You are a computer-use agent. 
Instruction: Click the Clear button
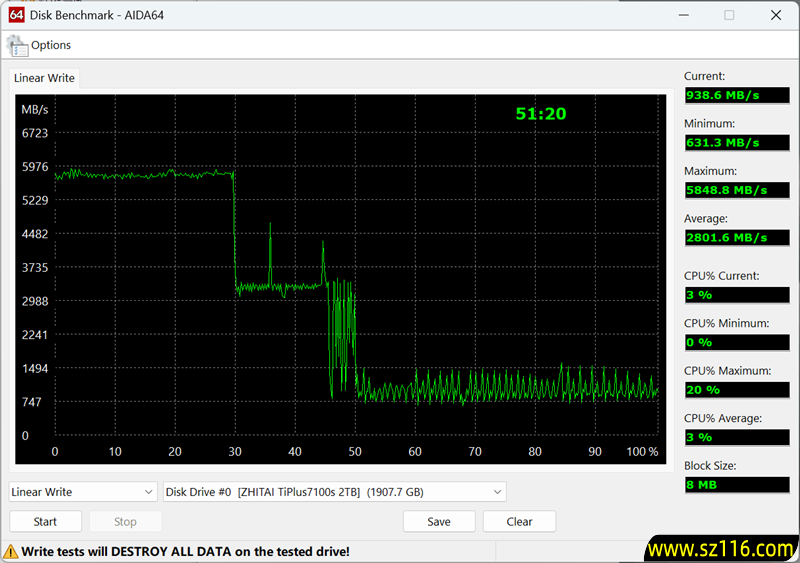[x=519, y=522]
